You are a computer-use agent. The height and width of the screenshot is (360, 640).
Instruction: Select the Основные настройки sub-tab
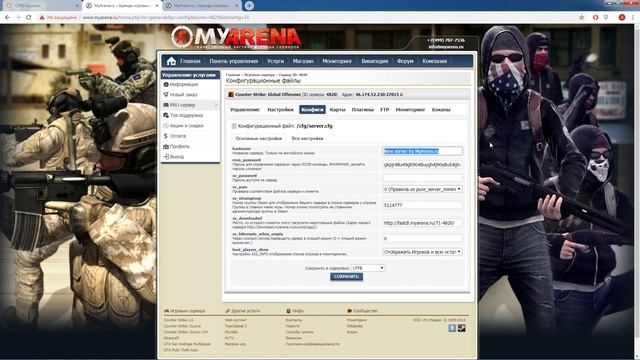[x=258, y=139]
